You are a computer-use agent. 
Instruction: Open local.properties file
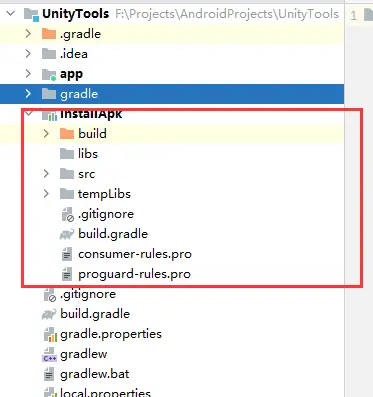(x=105, y=392)
